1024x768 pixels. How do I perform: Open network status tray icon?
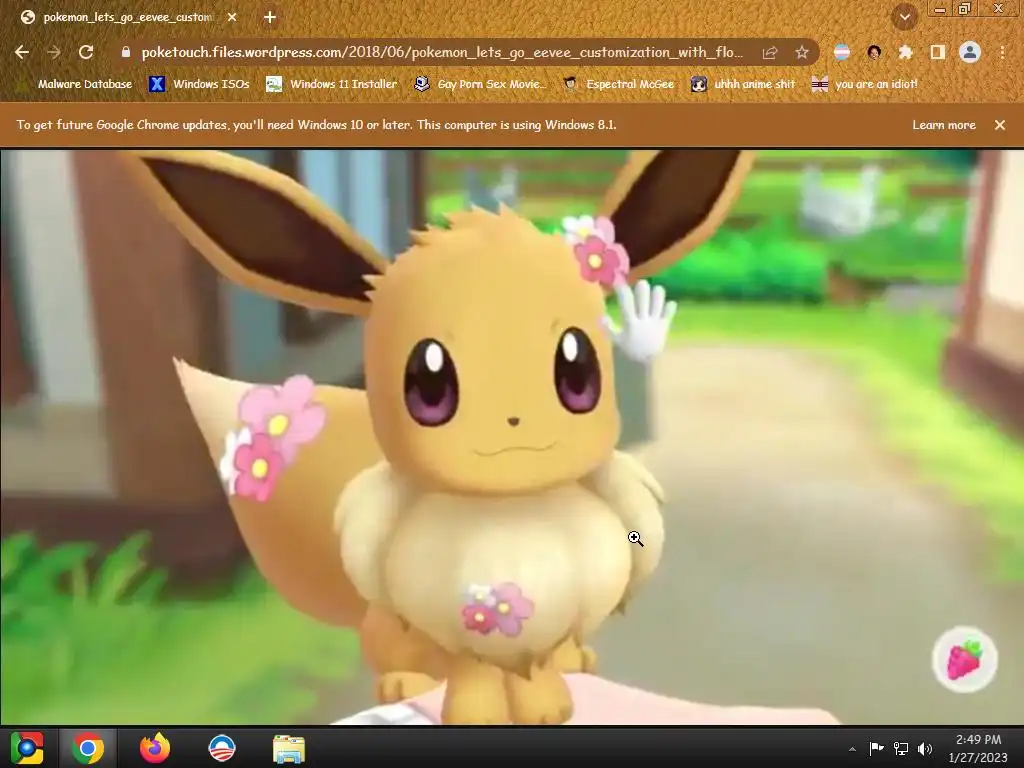901,748
